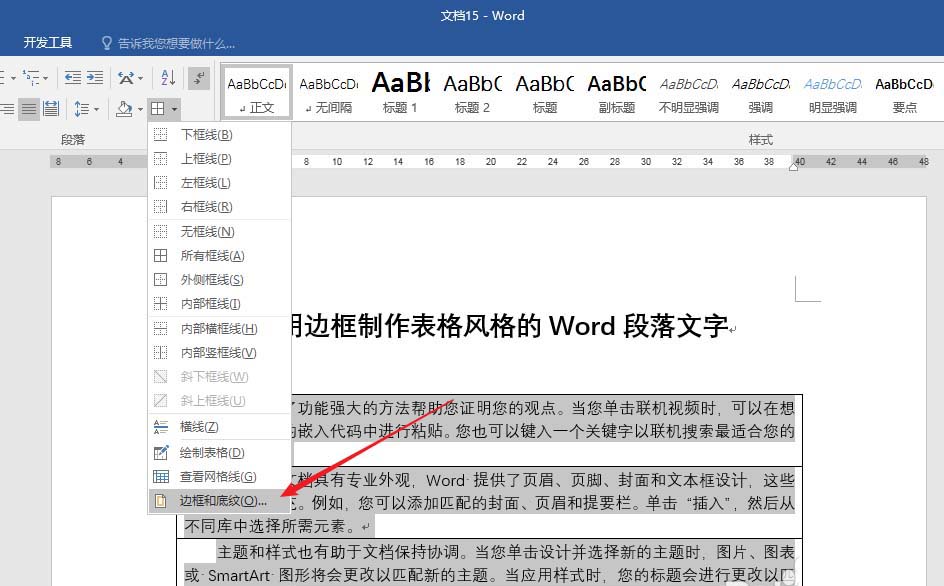
Task: Click the 告诉我您想要做什么 search box
Action: coord(175,43)
